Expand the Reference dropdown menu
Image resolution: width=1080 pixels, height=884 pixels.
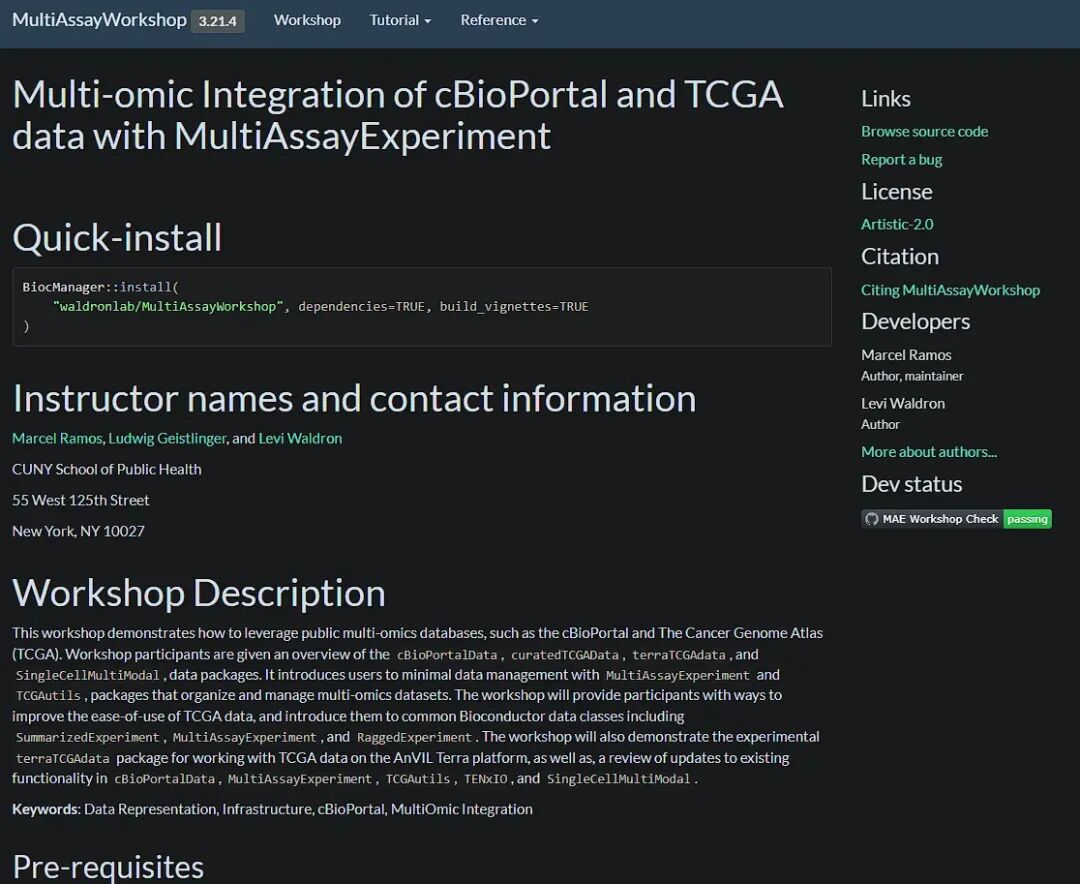(499, 20)
